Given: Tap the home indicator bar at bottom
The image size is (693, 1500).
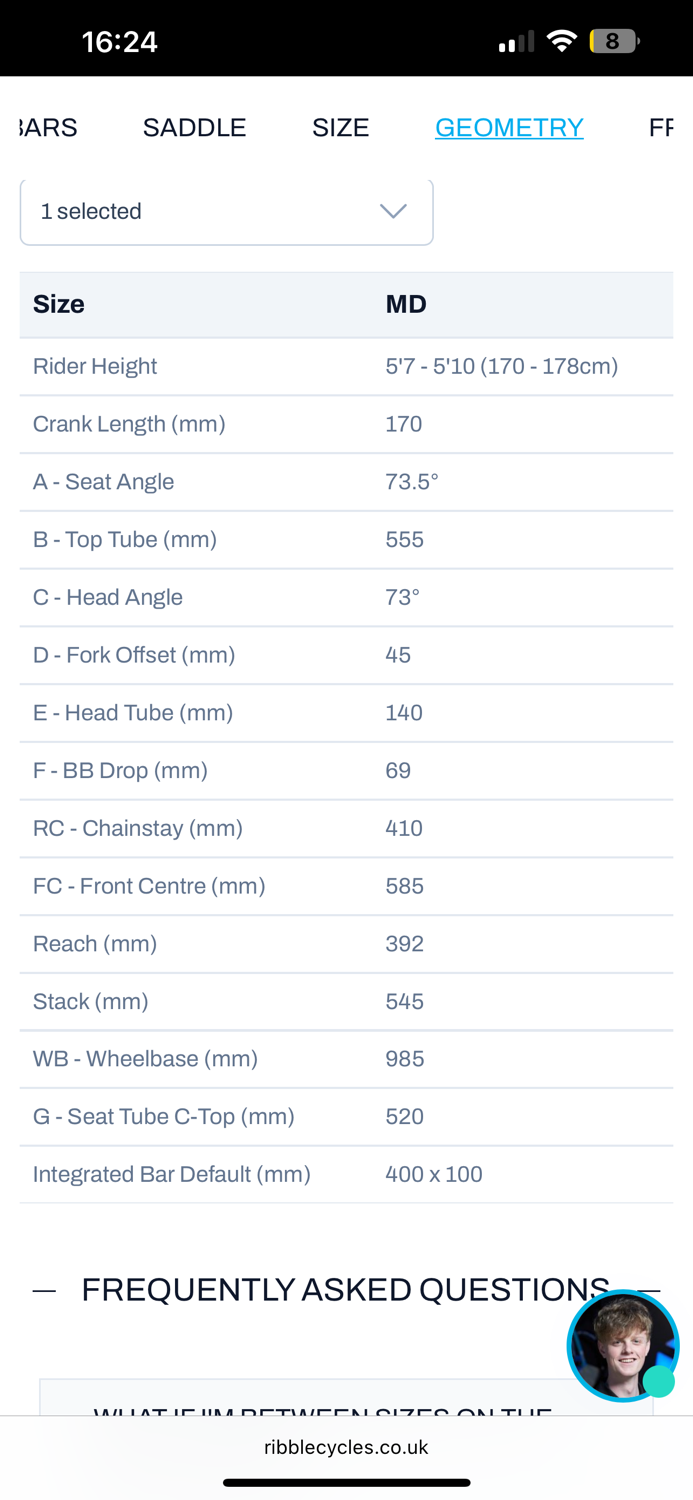Looking at the screenshot, I should [346, 1483].
